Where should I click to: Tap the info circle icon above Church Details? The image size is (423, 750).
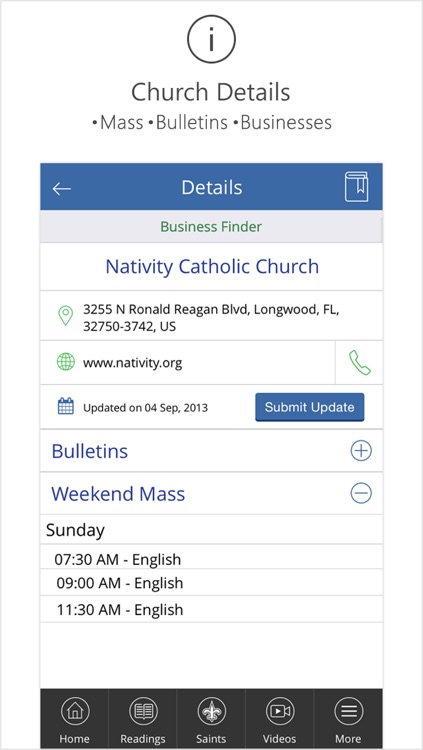(x=211, y=40)
